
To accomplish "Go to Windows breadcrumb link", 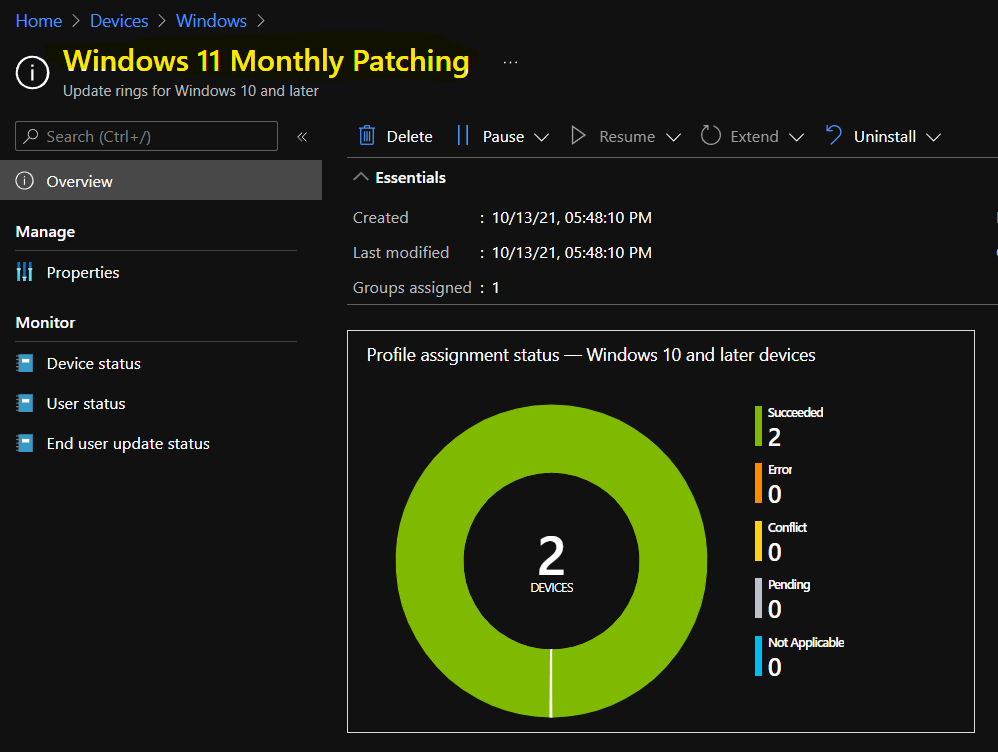I will (211, 21).
